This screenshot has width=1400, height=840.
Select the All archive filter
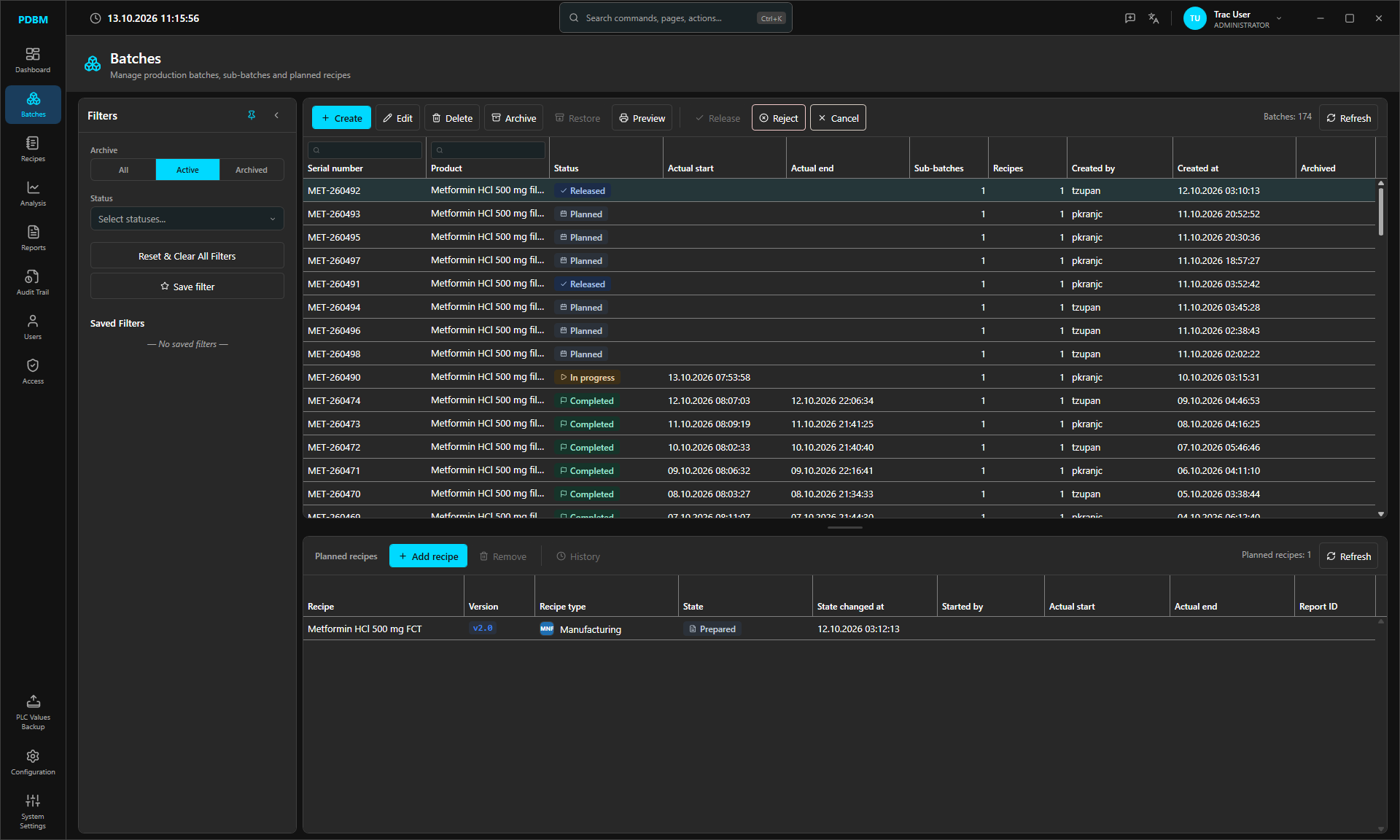click(x=123, y=170)
